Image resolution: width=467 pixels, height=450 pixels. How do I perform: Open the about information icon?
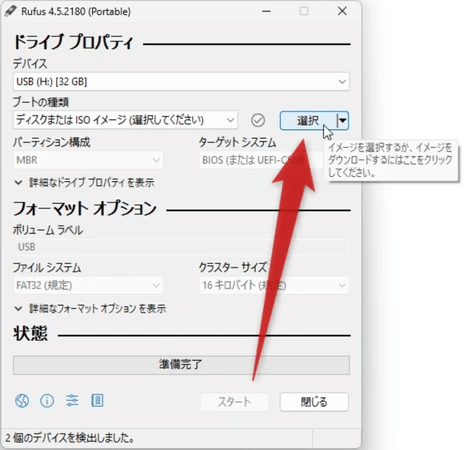pos(47,400)
